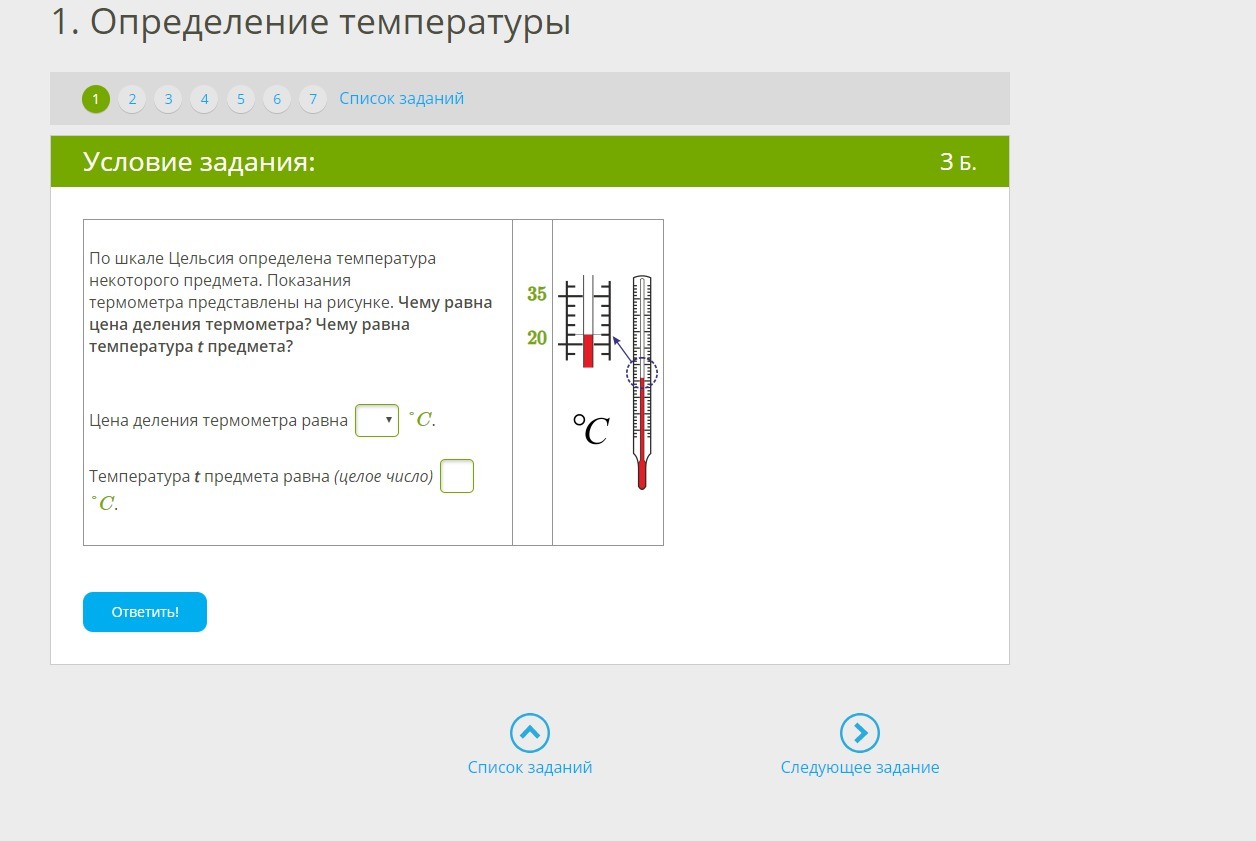Image resolution: width=1256 pixels, height=841 pixels.
Task: Click the Список заданий text link at the bottom
Action: coord(530,767)
